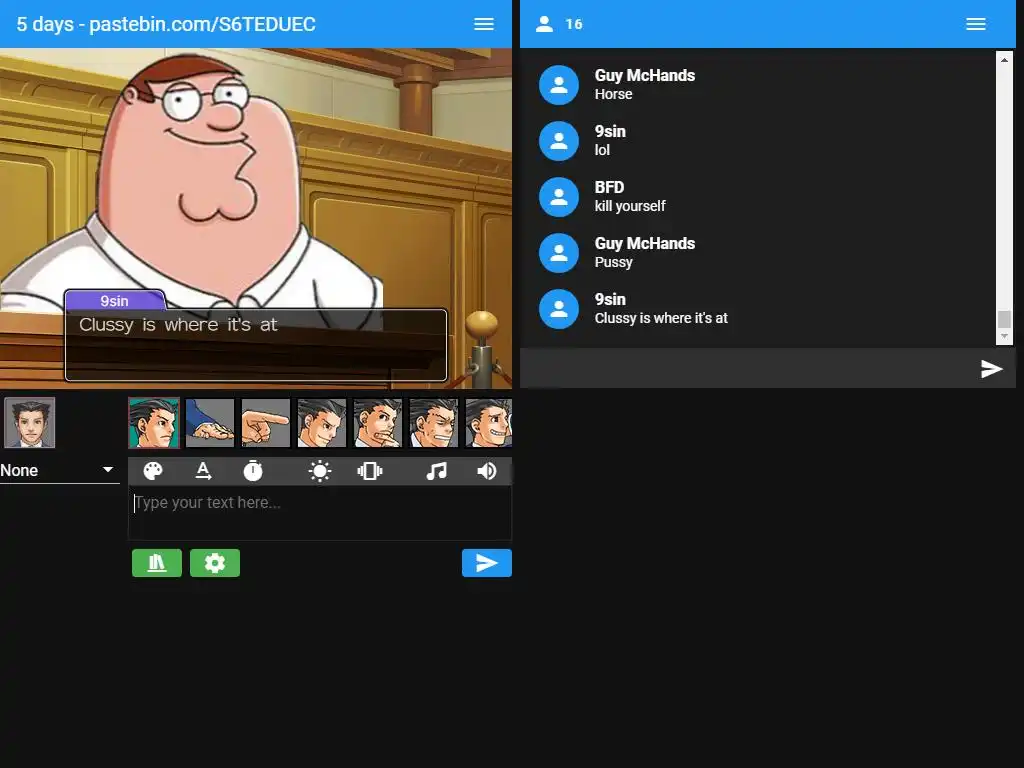The image size is (1024, 768).
Task: Open the green court record button
Action: click(157, 563)
